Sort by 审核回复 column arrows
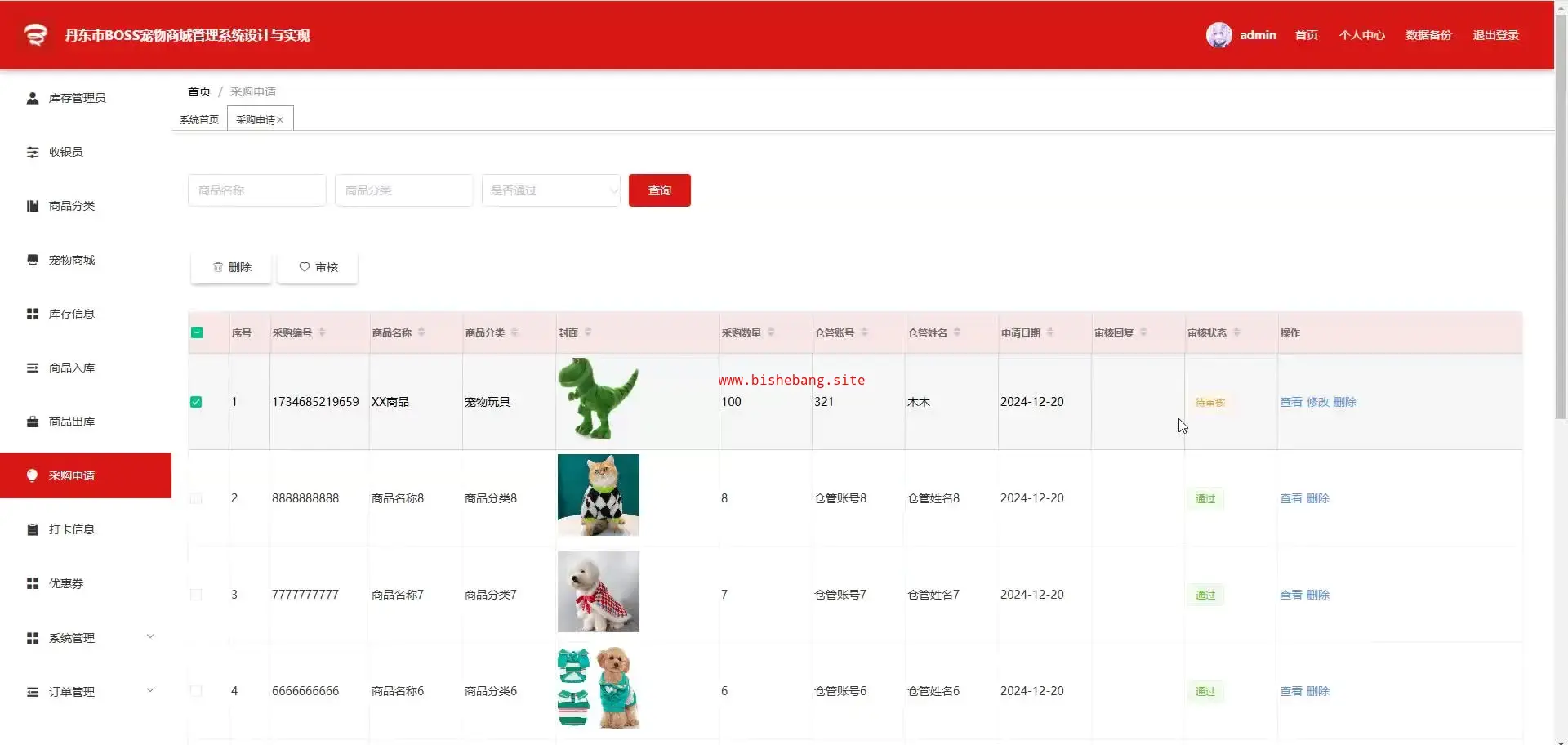The width and height of the screenshot is (1568, 745). click(x=1143, y=332)
